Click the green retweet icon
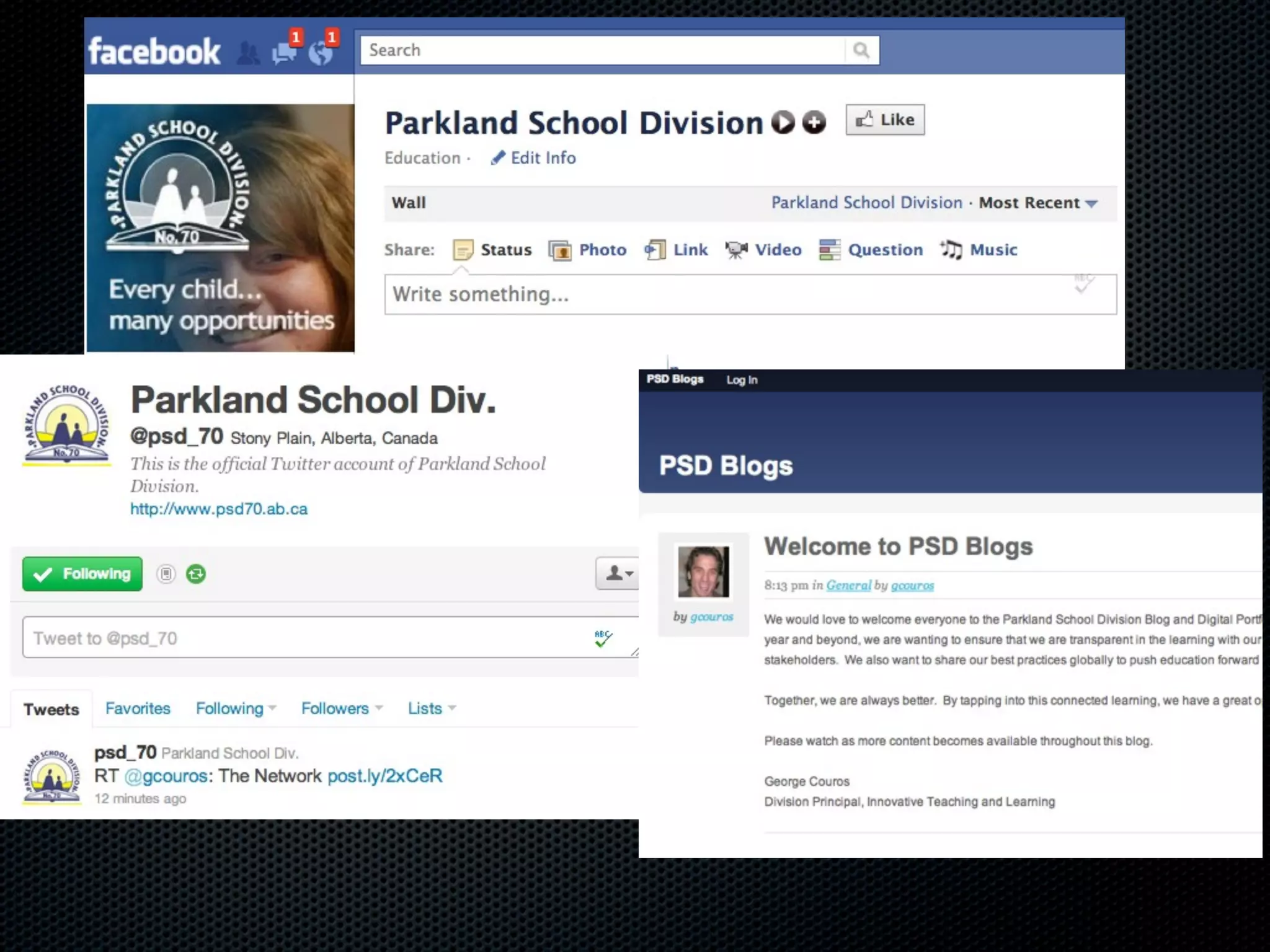The image size is (1270, 952). point(196,574)
